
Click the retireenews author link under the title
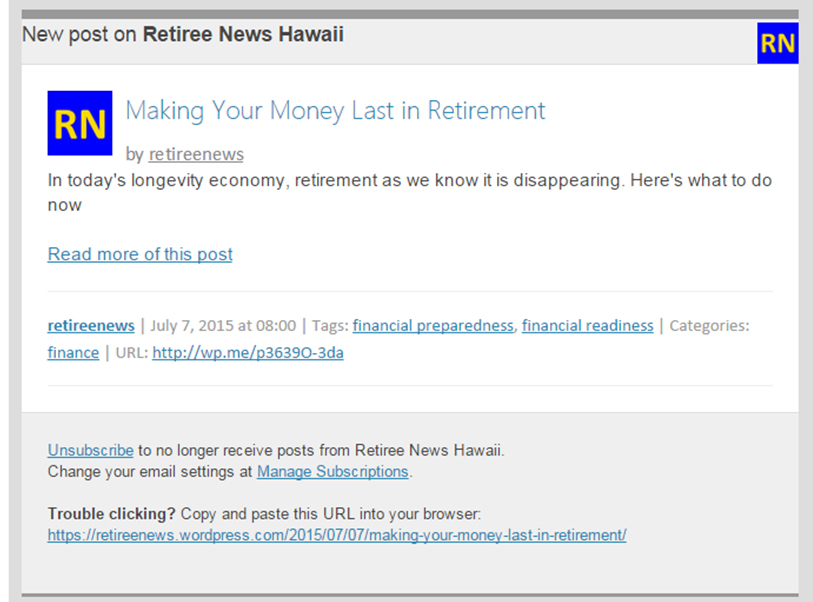(x=196, y=154)
